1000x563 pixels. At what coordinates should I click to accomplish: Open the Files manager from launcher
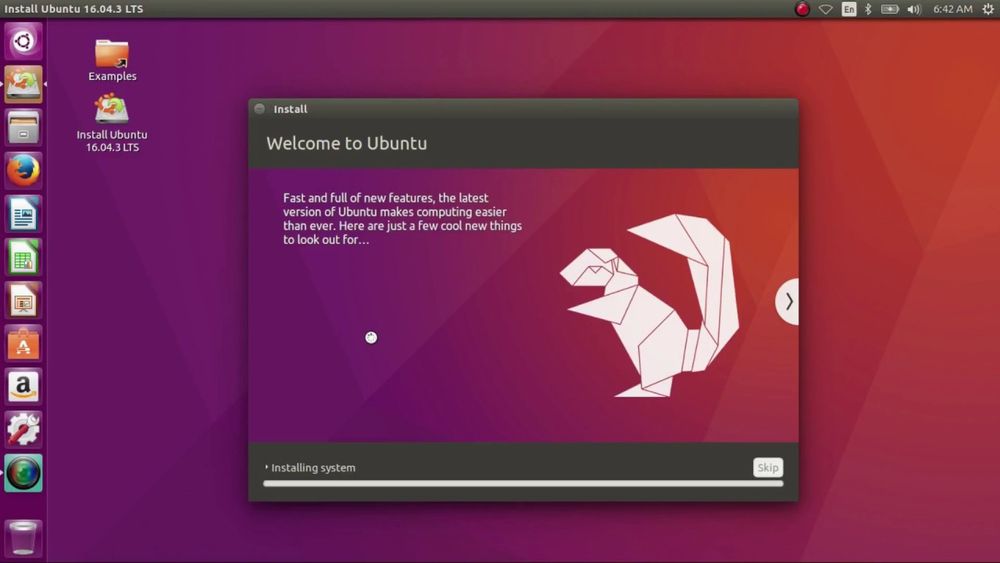pos(24,128)
